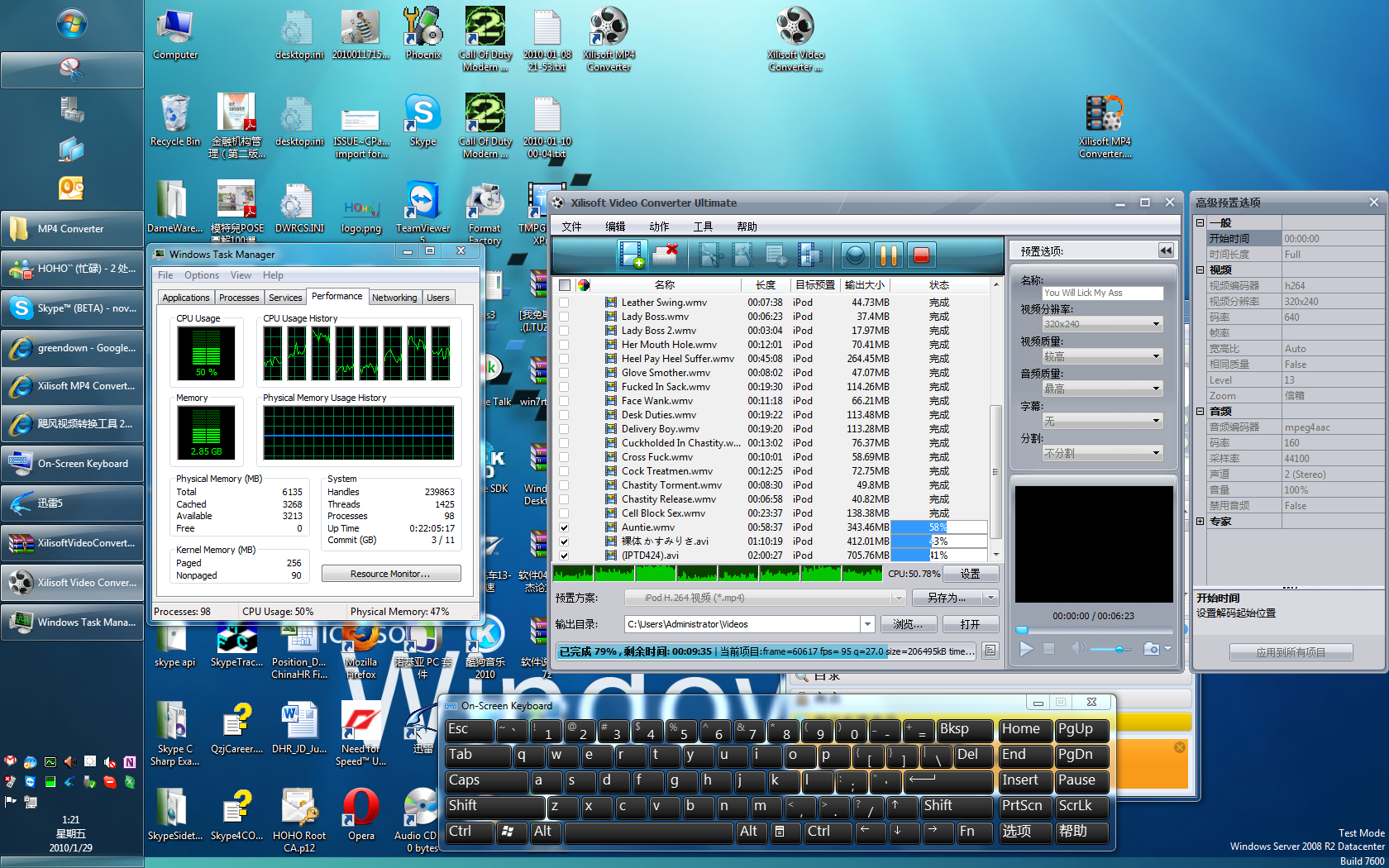Click the Clip (scissors) toolbar icon
Viewport: 1389px width, 868px height.
[709, 255]
